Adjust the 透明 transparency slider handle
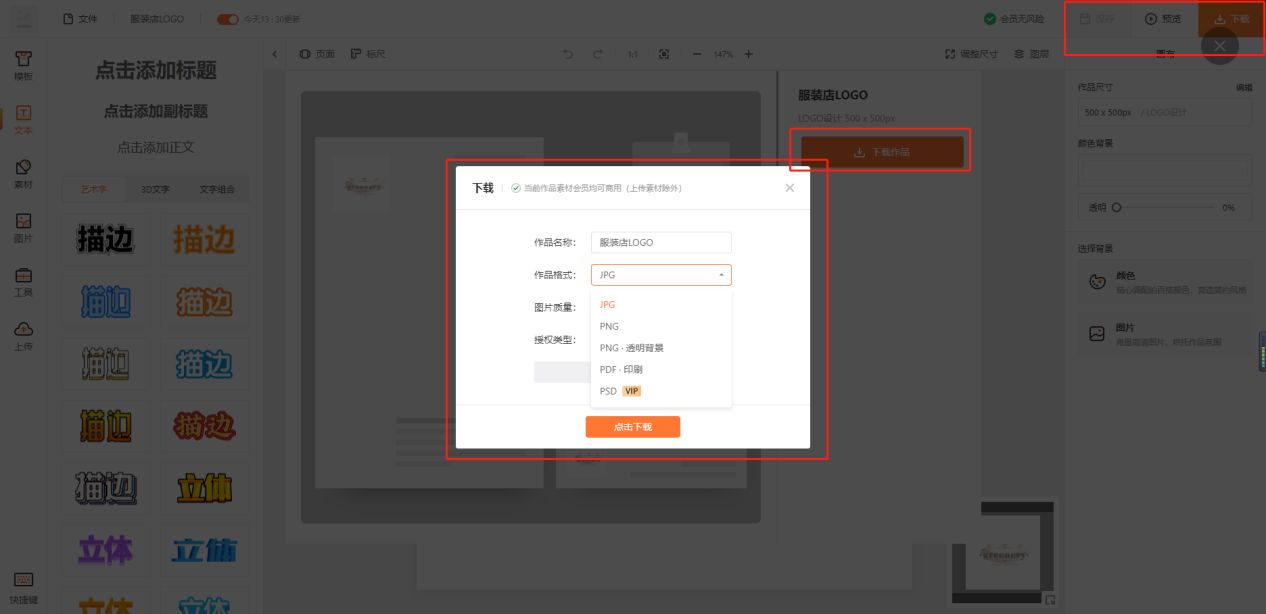Screen dimensions: 1266x614 point(1117,208)
